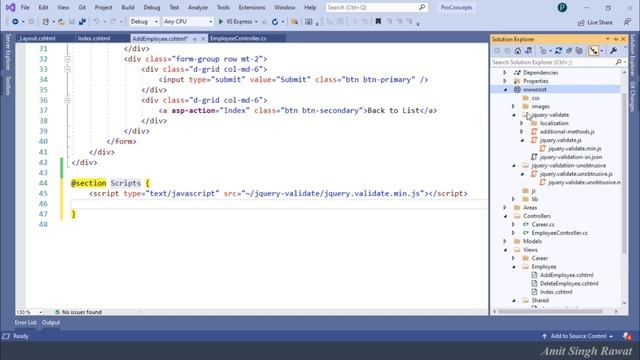Open the Build menu
The image size is (640, 360).
pyautogui.click(x=128, y=7)
